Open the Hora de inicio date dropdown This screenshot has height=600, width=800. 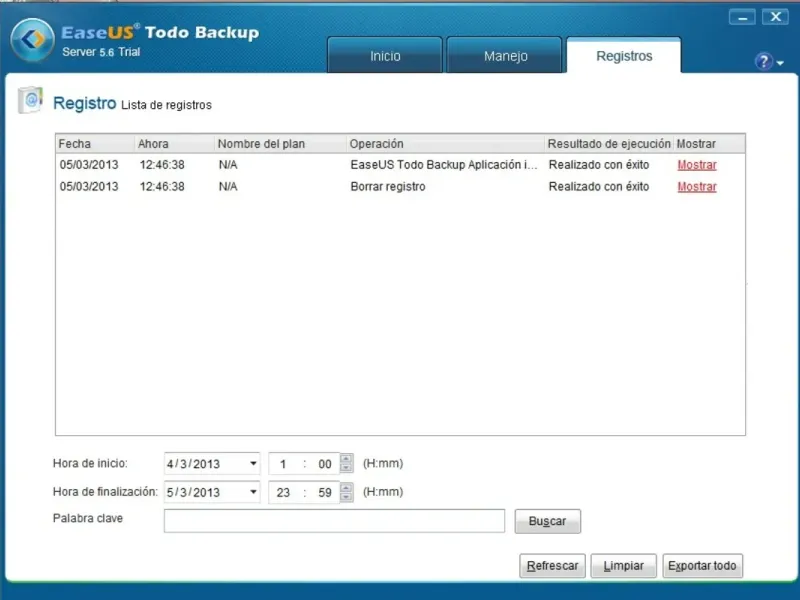253,463
